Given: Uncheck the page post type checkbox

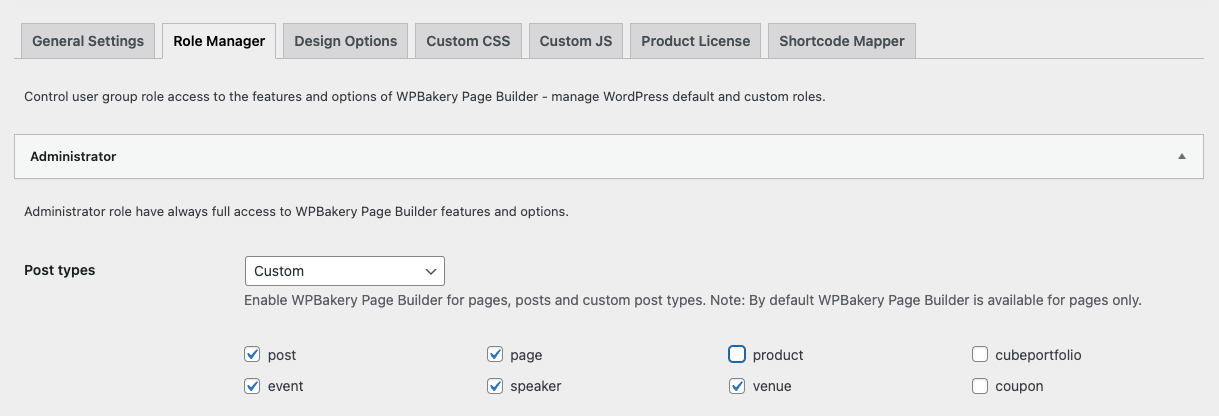Looking at the screenshot, I should (494, 355).
